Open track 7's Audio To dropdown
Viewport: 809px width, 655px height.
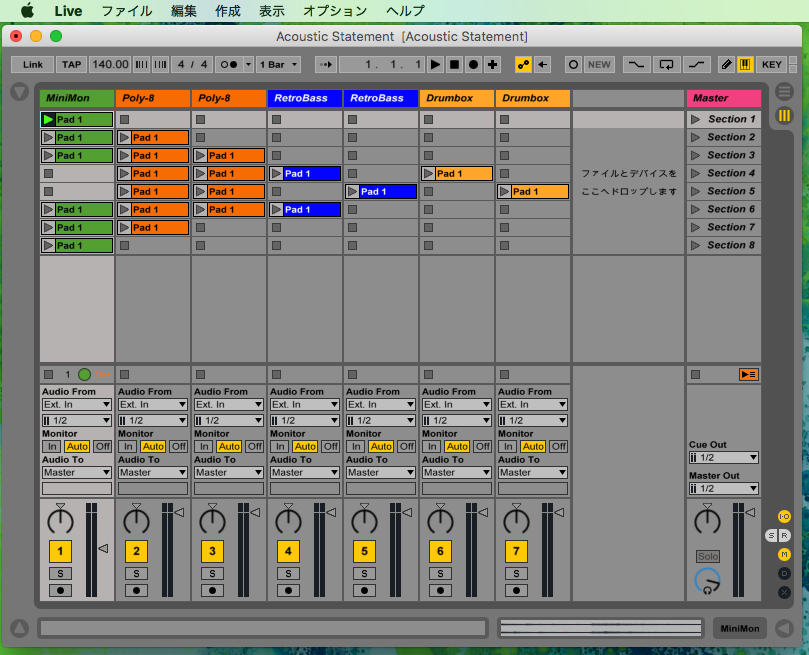click(x=533, y=472)
